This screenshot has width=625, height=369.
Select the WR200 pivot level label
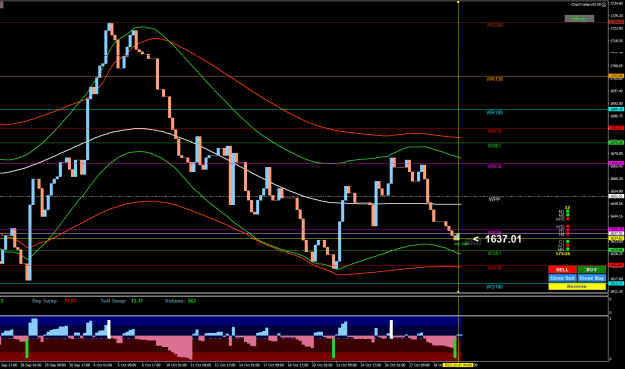[495, 25]
